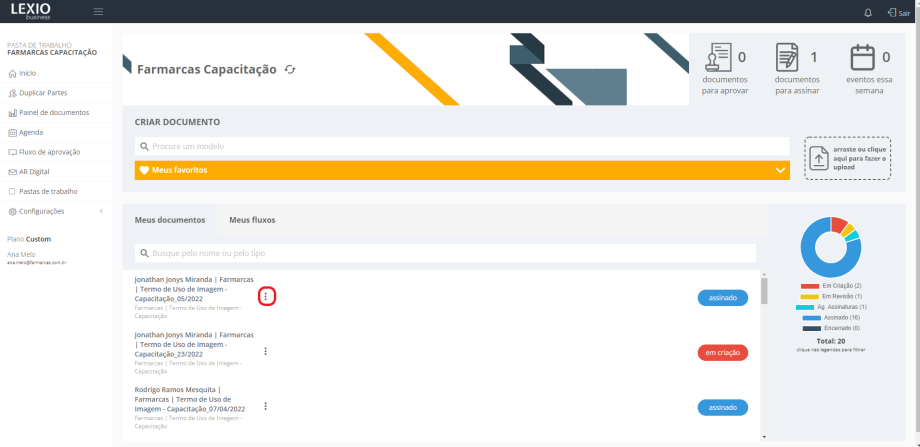Click the model search field

click(462, 146)
